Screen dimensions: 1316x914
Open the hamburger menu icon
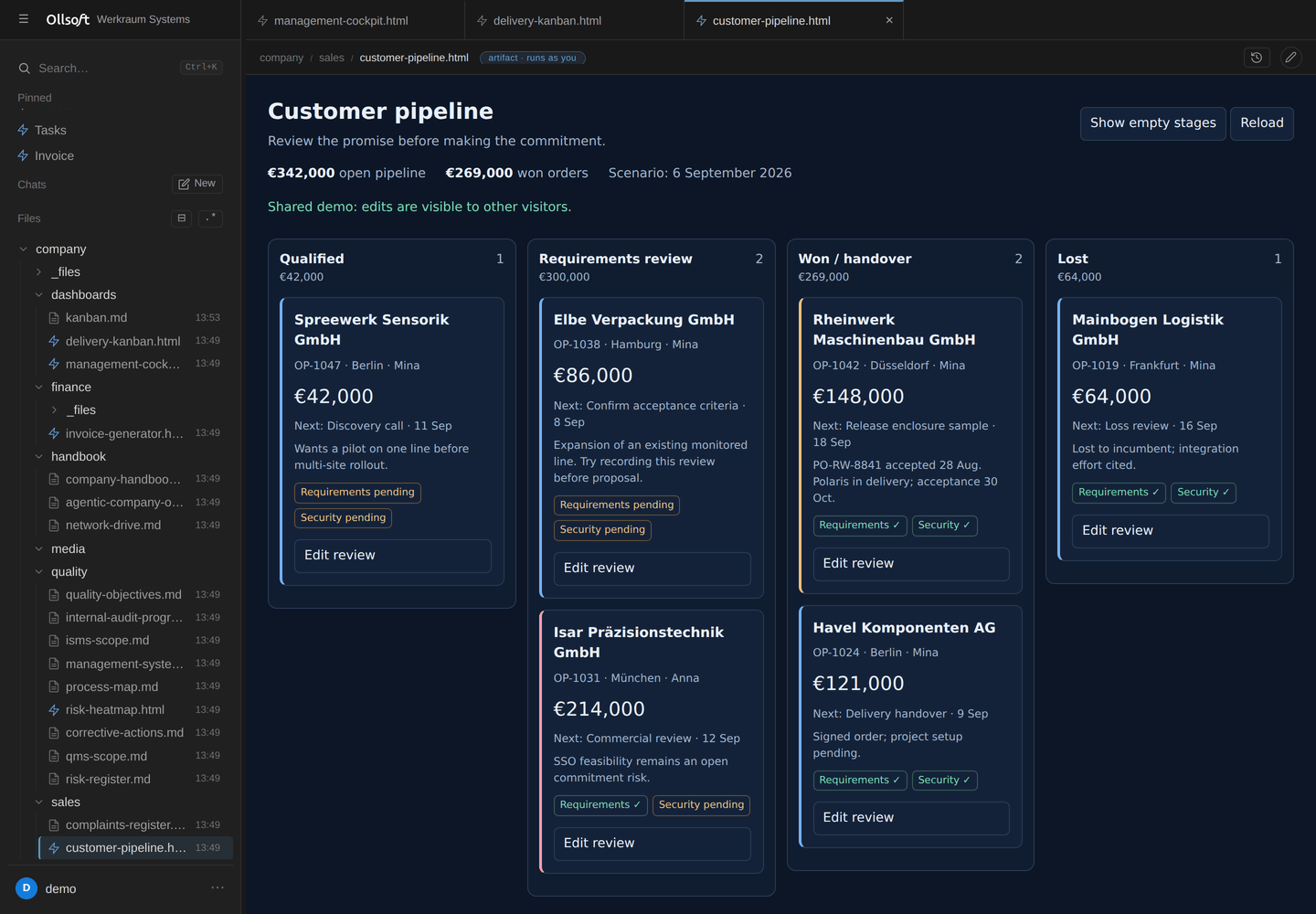pos(24,19)
